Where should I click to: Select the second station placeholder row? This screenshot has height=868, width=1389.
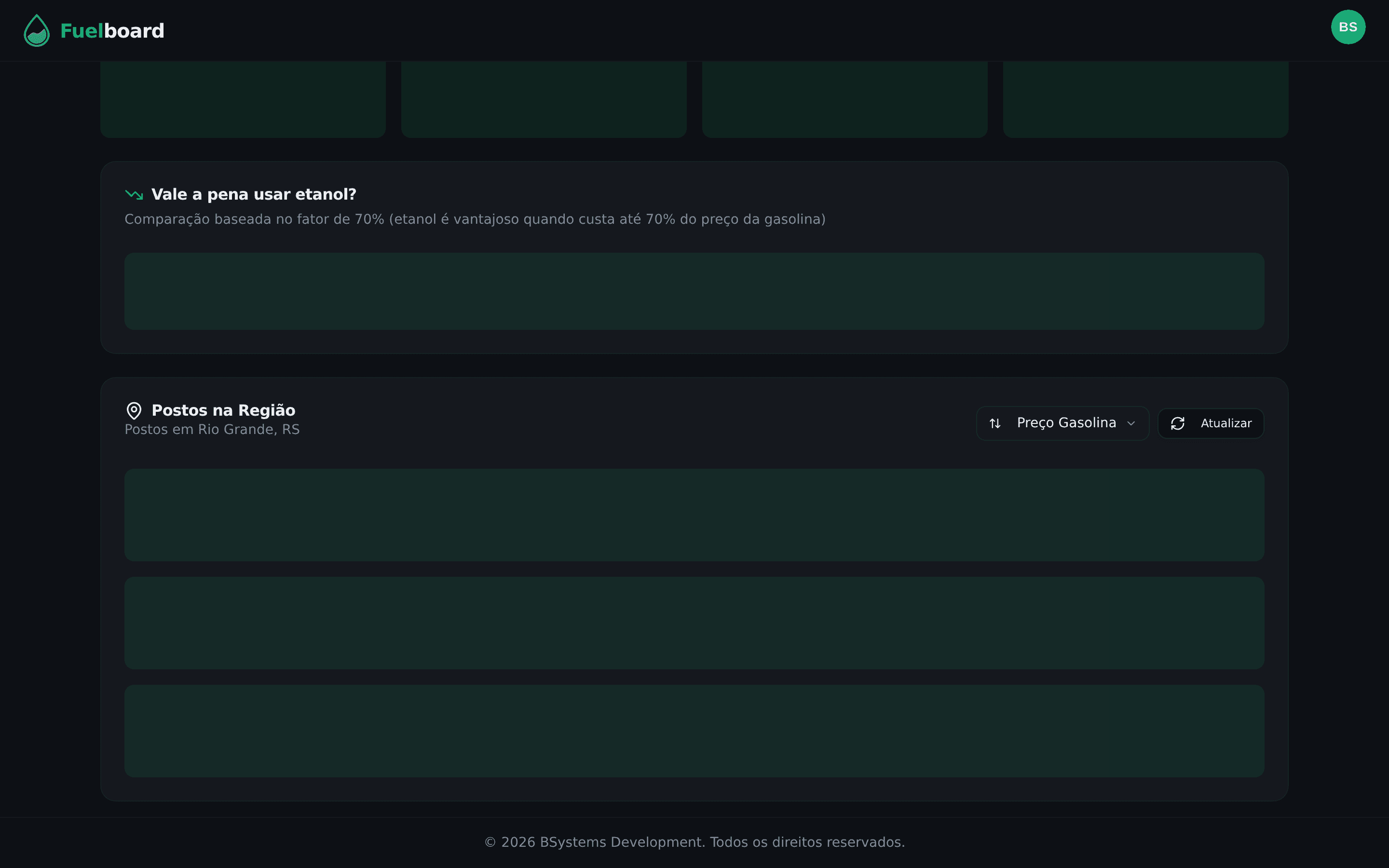point(694,623)
